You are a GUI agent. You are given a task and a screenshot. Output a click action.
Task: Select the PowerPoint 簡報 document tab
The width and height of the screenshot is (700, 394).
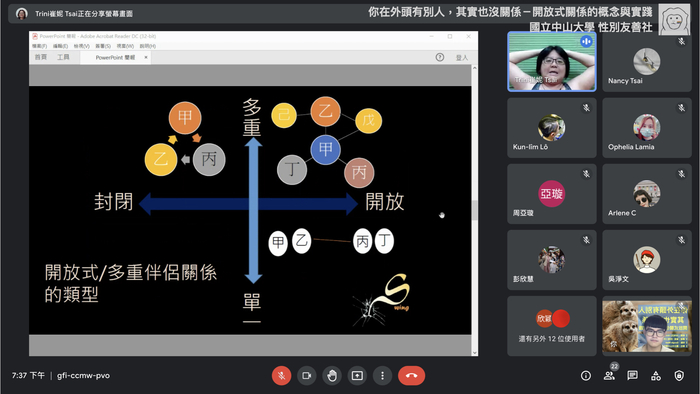(x=115, y=58)
